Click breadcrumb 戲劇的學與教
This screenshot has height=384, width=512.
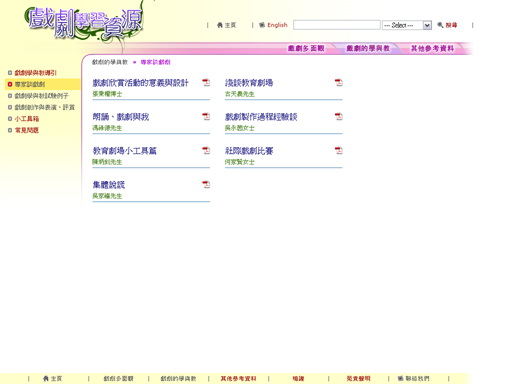110,62
